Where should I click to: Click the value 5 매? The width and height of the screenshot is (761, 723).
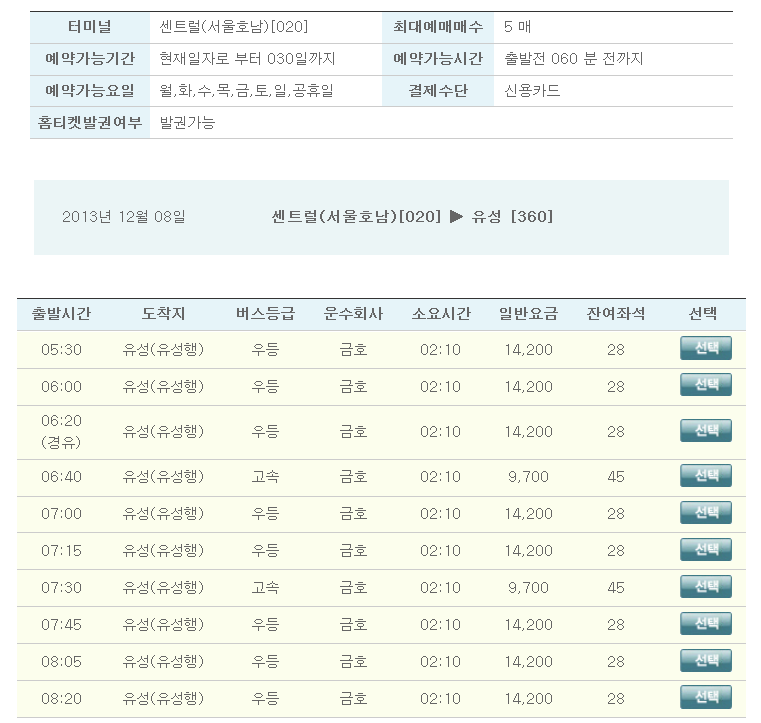tap(517, 27)
